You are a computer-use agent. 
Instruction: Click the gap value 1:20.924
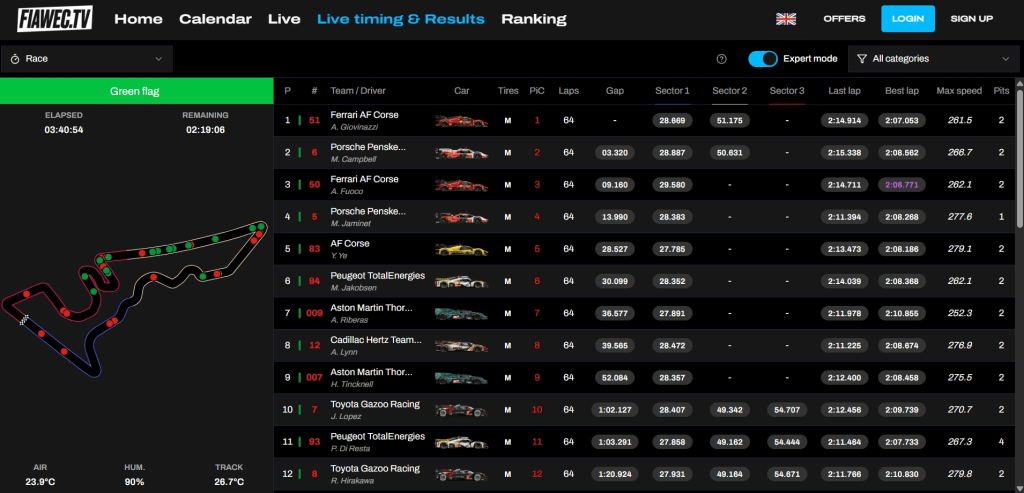point(615,475)
